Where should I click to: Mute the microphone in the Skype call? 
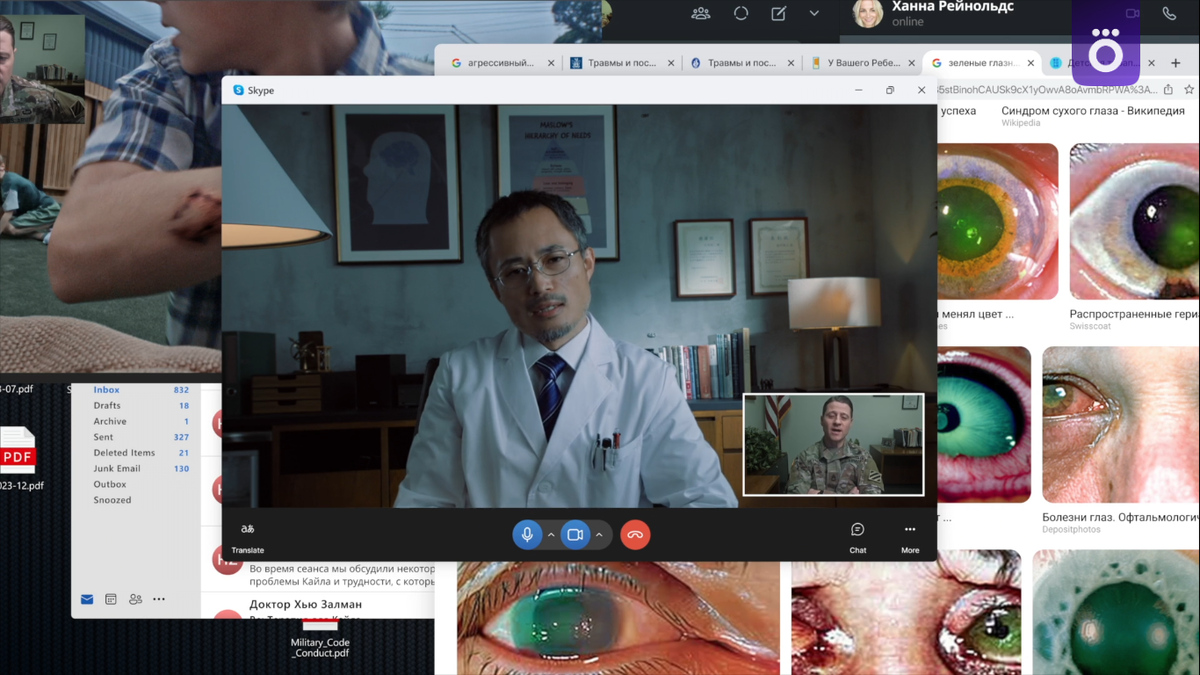[527, 535]
